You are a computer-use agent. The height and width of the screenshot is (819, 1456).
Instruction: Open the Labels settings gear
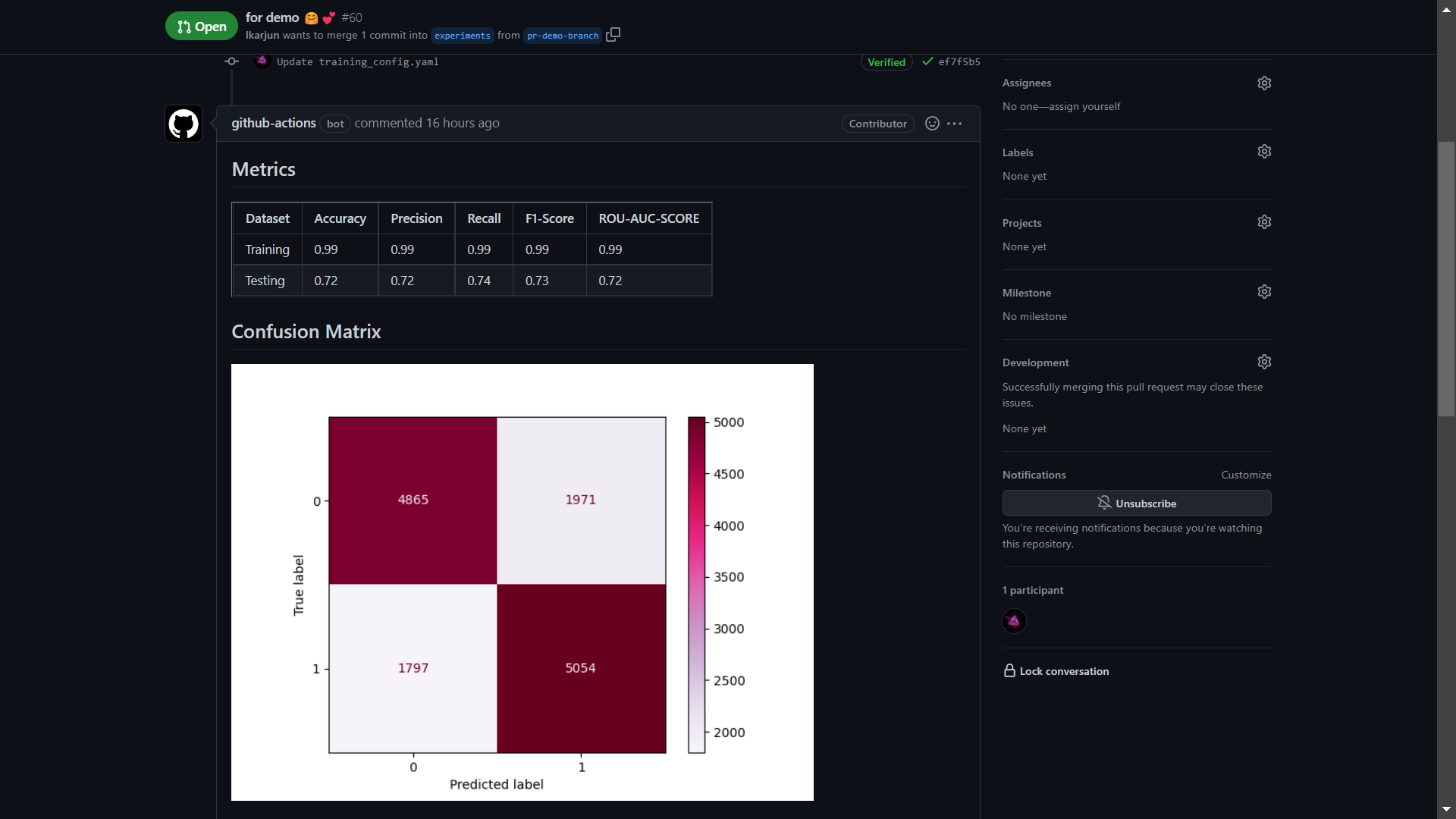1264,151
